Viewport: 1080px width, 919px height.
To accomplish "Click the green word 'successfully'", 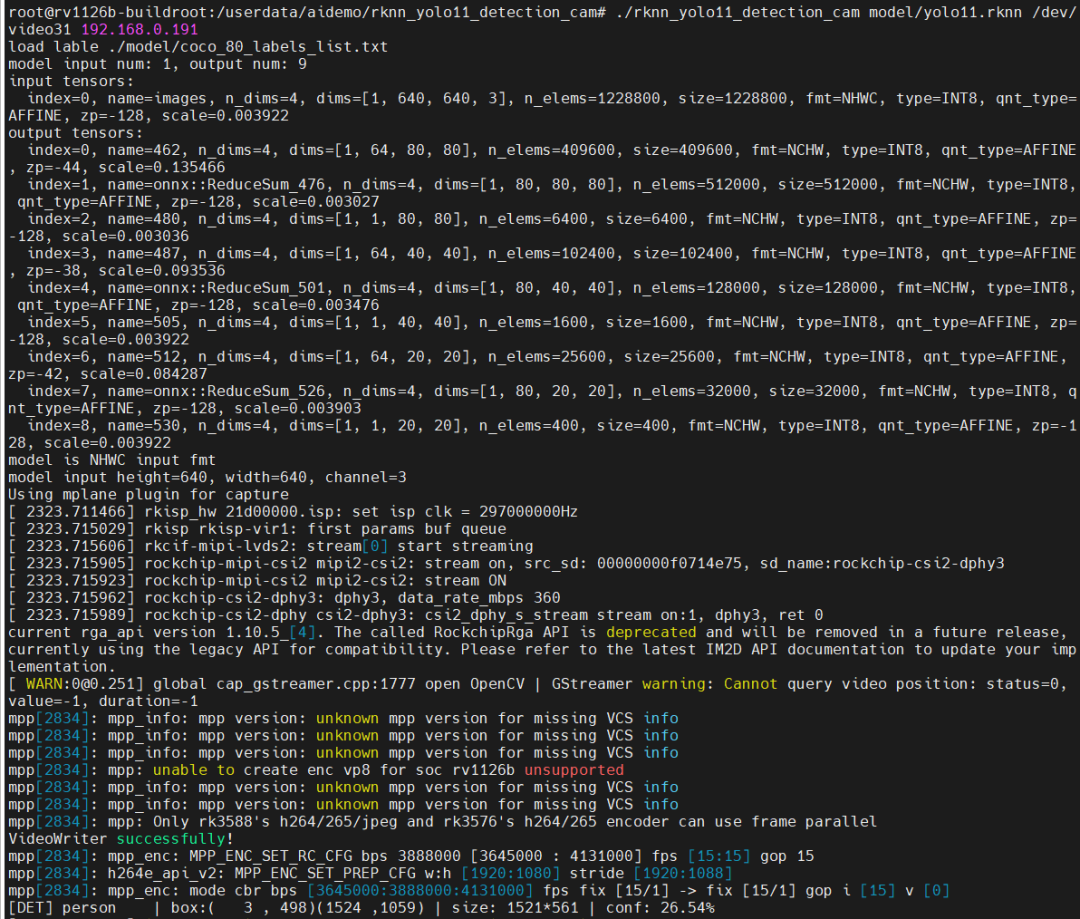I will pos(171,839).
